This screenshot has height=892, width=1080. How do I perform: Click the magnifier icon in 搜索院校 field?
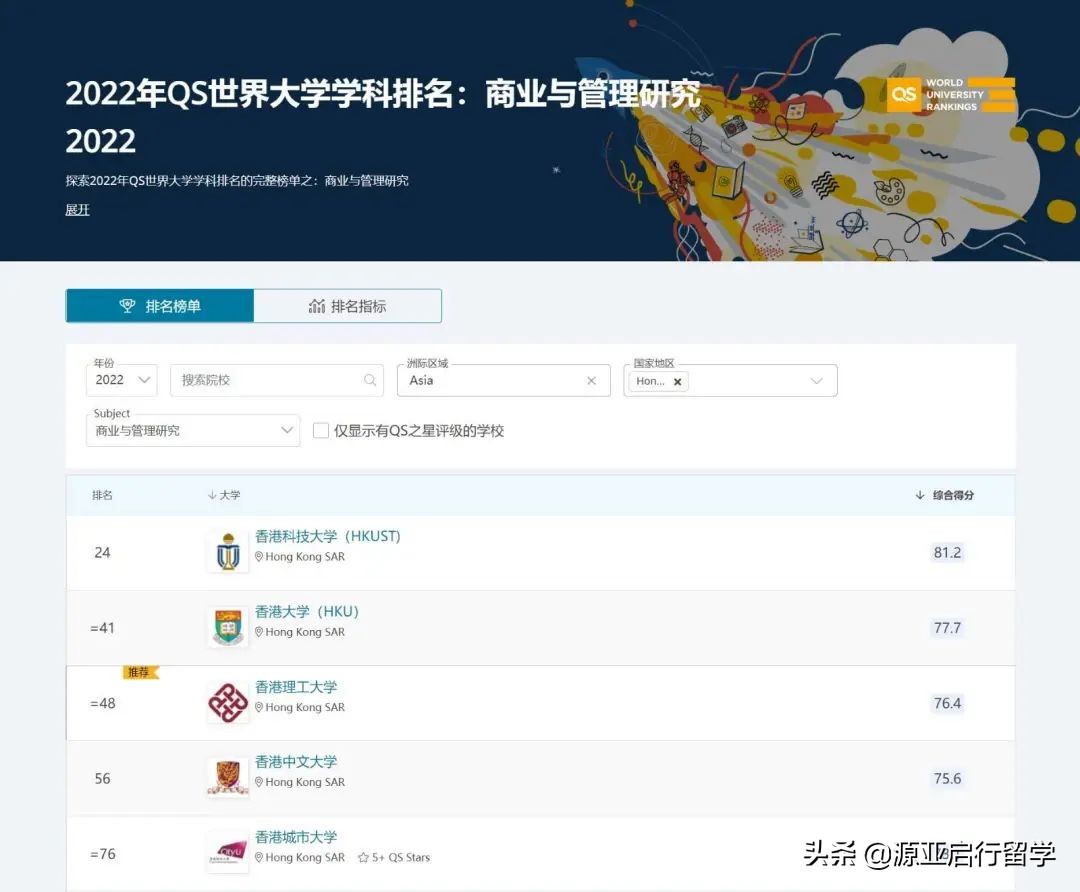(370, 380)
